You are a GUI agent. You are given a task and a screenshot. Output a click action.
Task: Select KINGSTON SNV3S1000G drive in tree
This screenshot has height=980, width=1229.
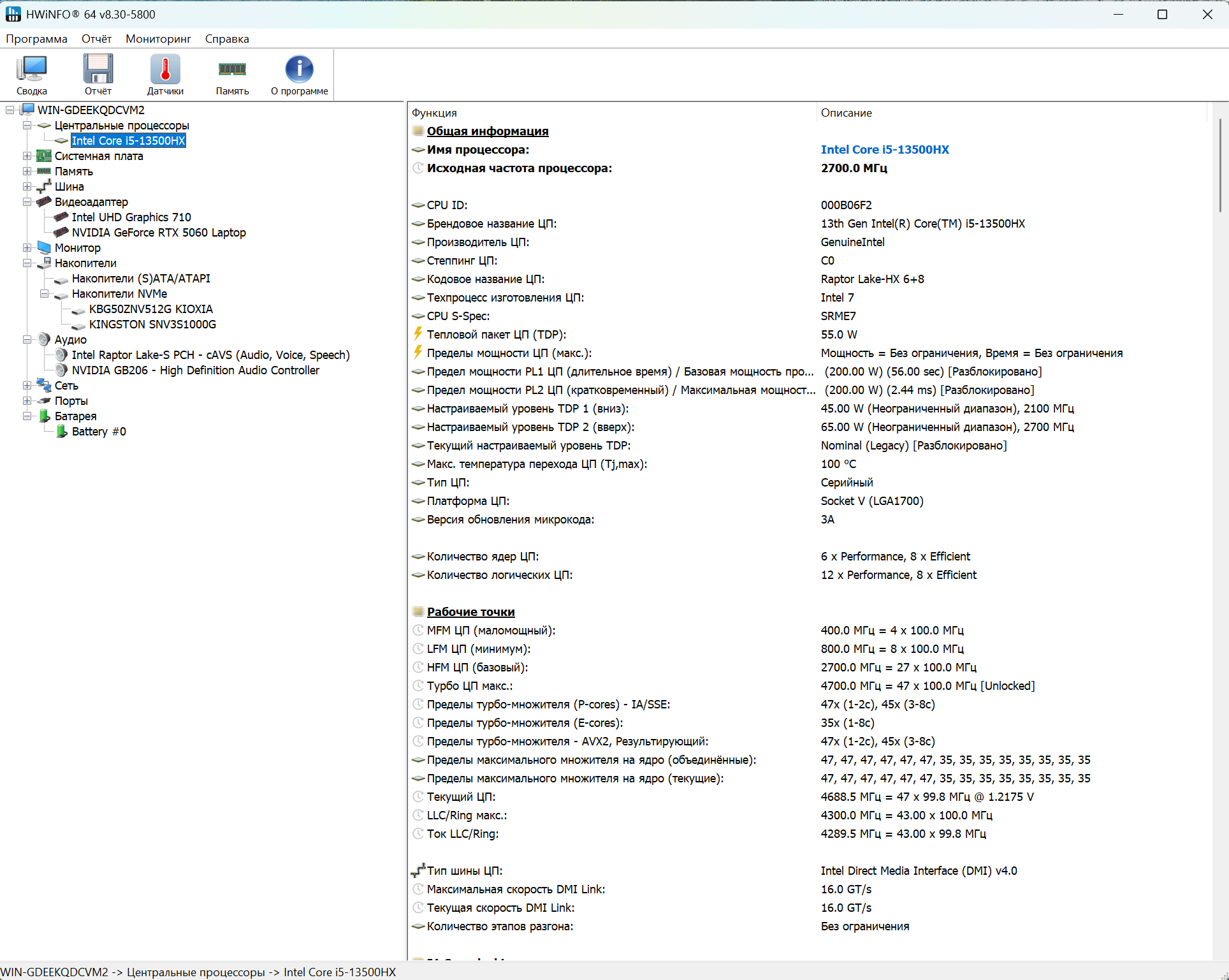[152, 325]
